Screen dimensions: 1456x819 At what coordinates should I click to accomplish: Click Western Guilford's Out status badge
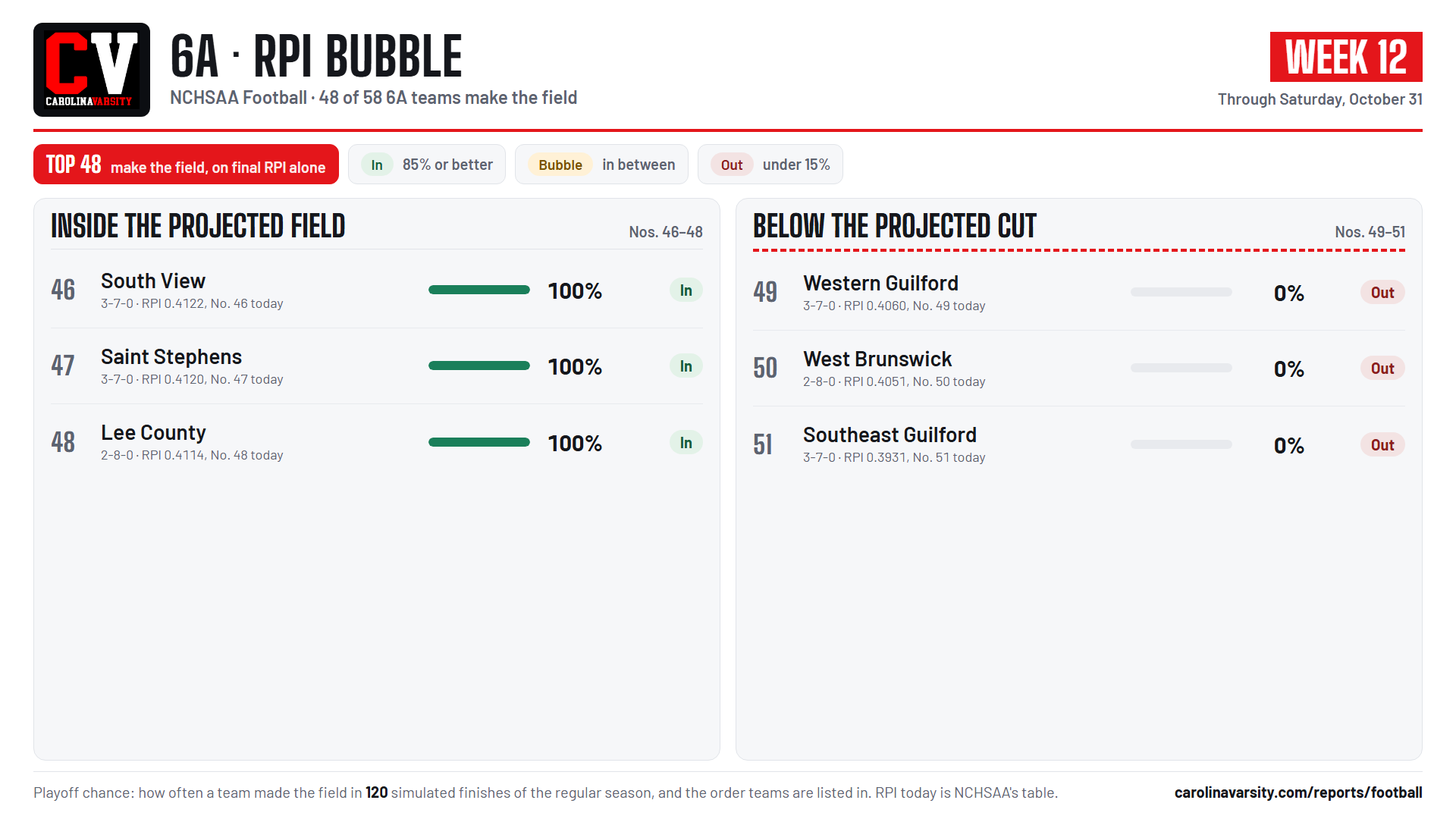tap(1382, 293)
